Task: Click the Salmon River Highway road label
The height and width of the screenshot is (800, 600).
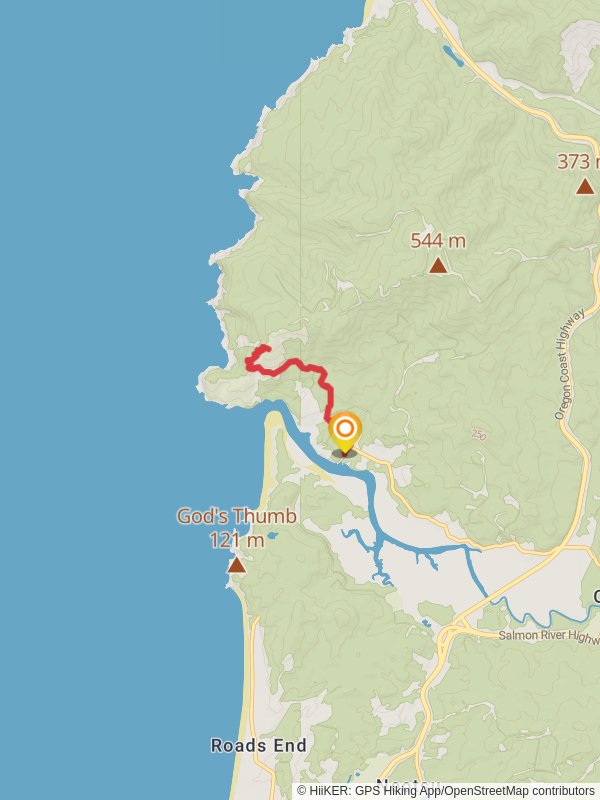Action: coord(549,636)
